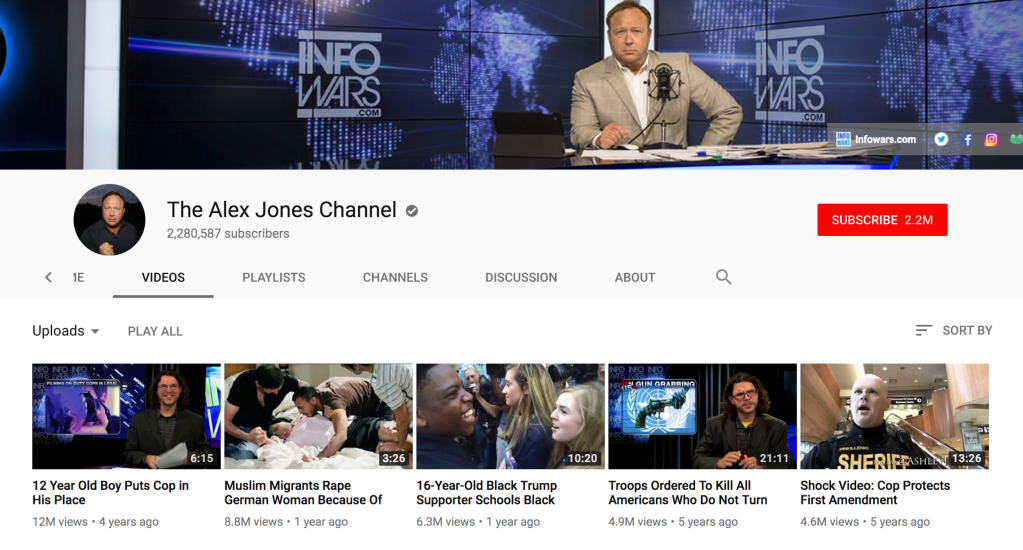Open the 13:26 sheriff video thumbnail
The height and width of the screenshot is (550, 1023).
[x=894, y=416]
